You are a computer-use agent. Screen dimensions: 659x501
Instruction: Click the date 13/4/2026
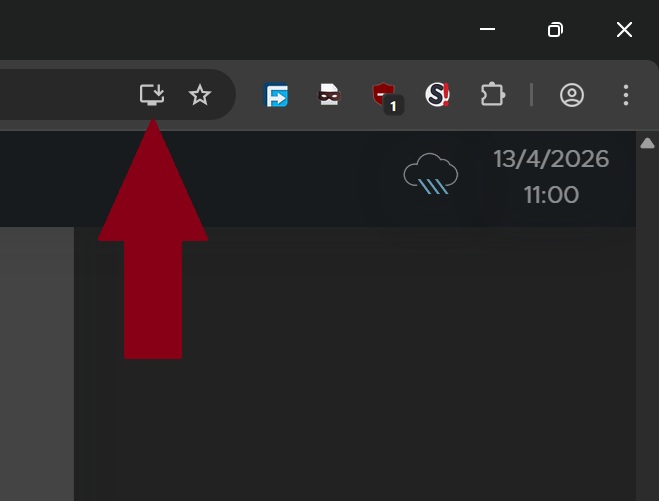551,159
